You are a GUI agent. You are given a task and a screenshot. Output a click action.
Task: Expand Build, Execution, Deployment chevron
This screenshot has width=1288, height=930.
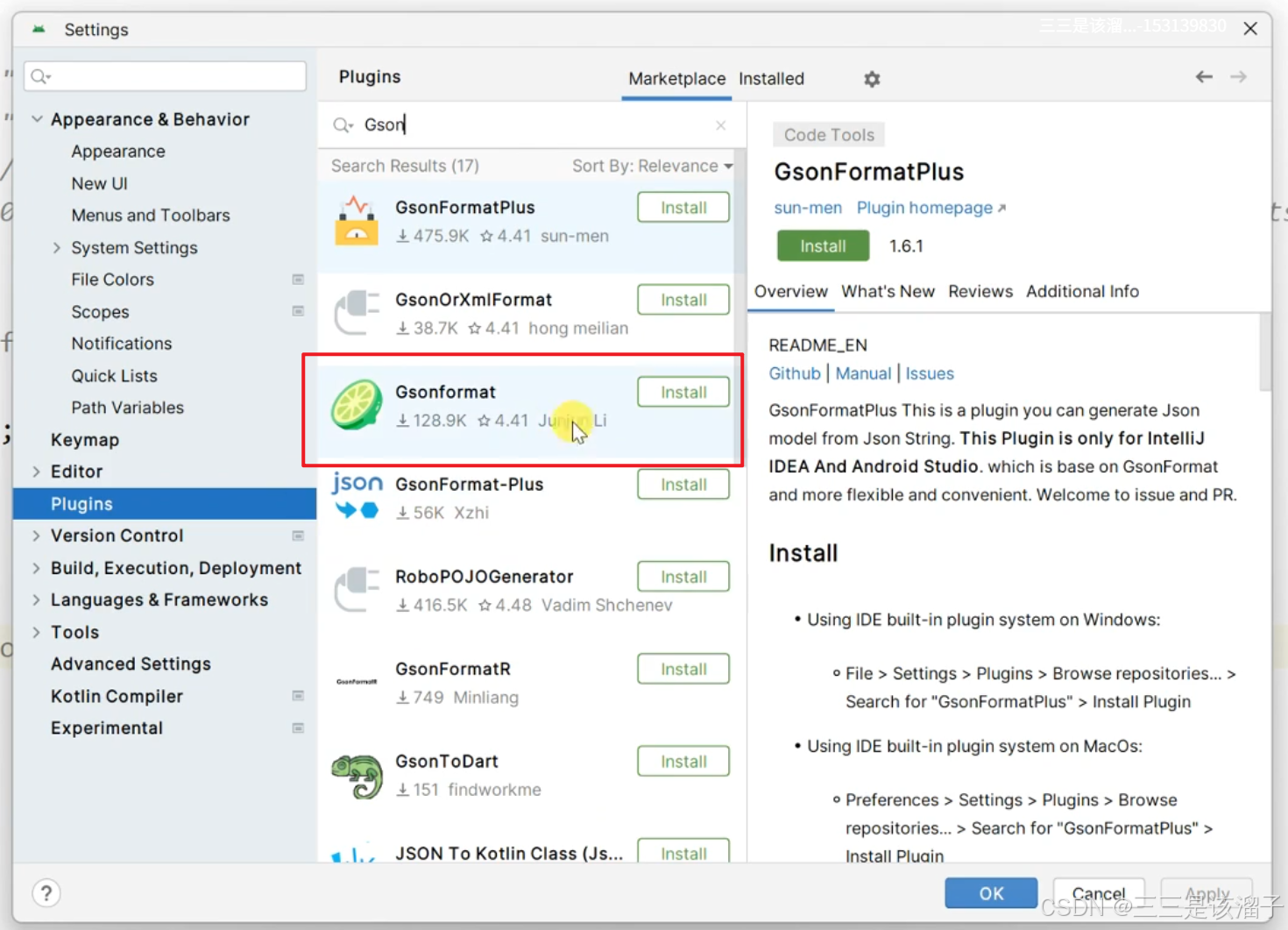36,568
